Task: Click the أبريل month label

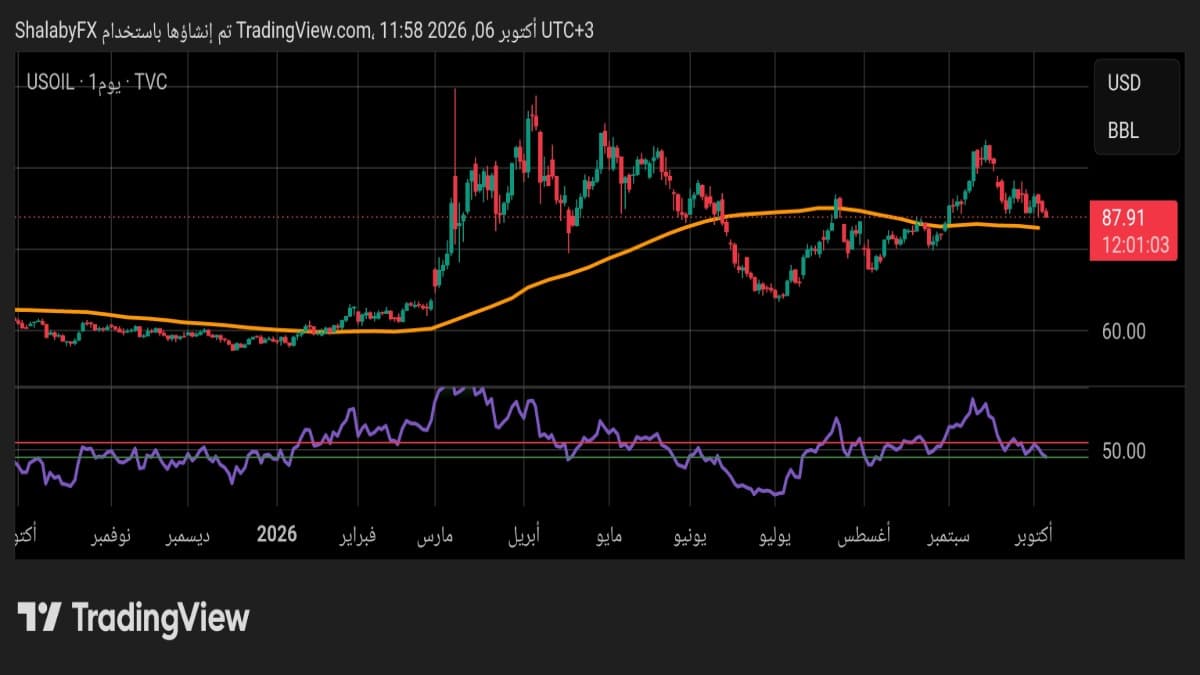Action: pos(523,536)
